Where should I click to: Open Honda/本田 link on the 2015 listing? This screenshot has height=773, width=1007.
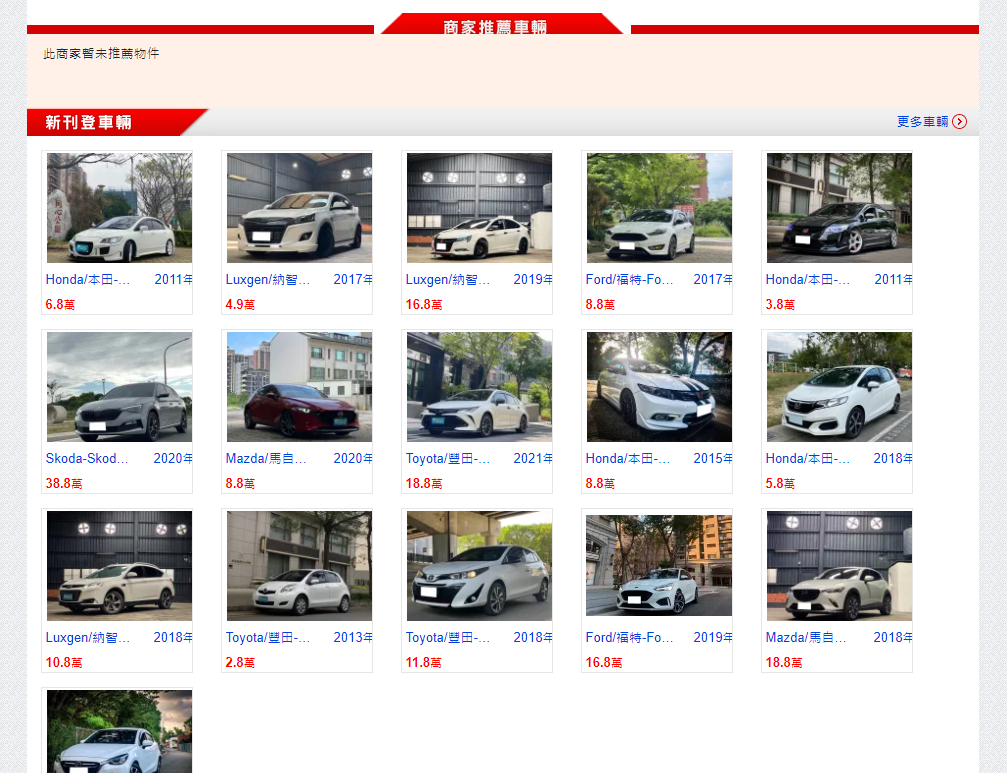[x=627, y=459]
